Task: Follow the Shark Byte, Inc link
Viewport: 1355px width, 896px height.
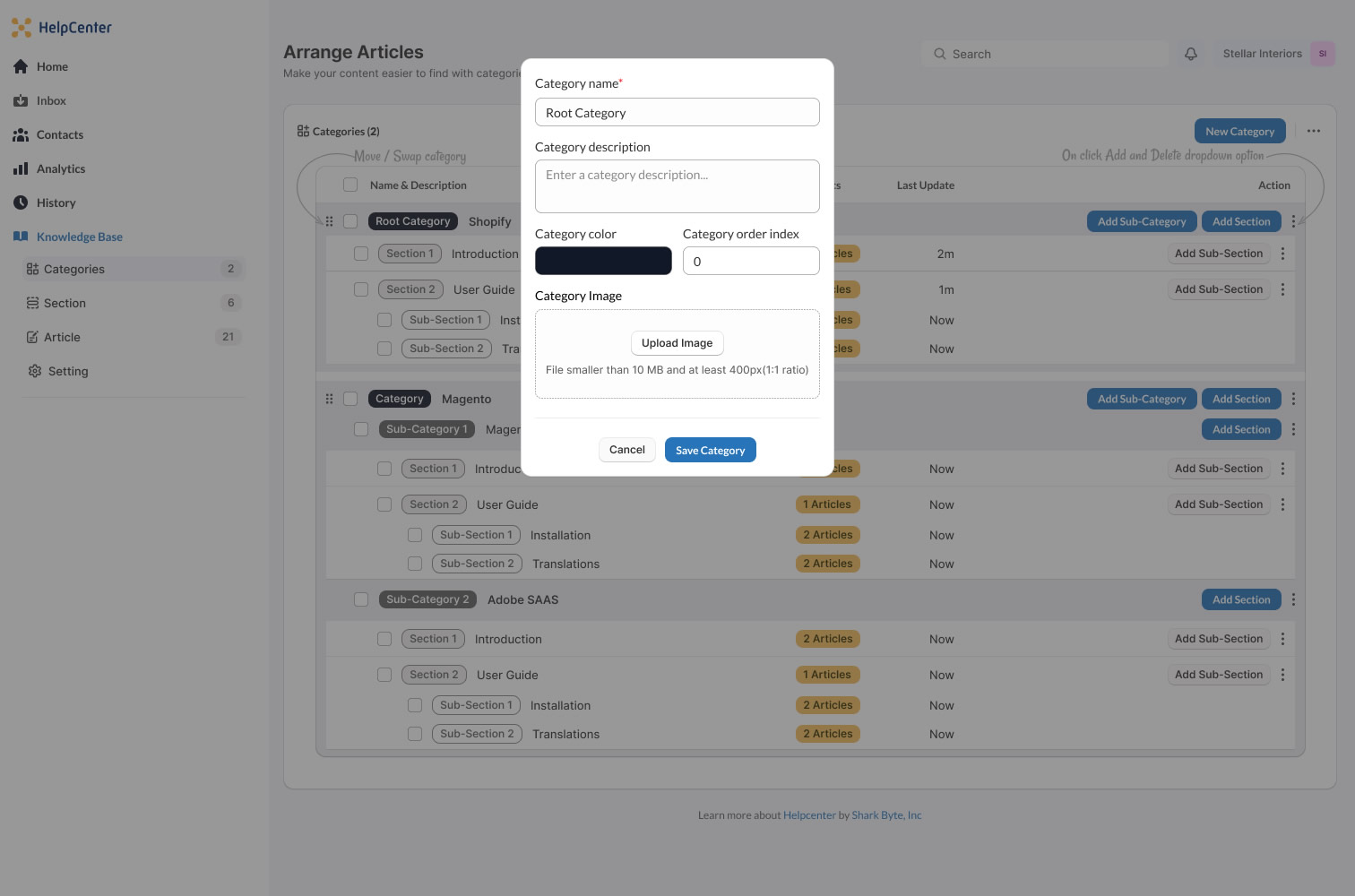Action: [x=886, y=814]
